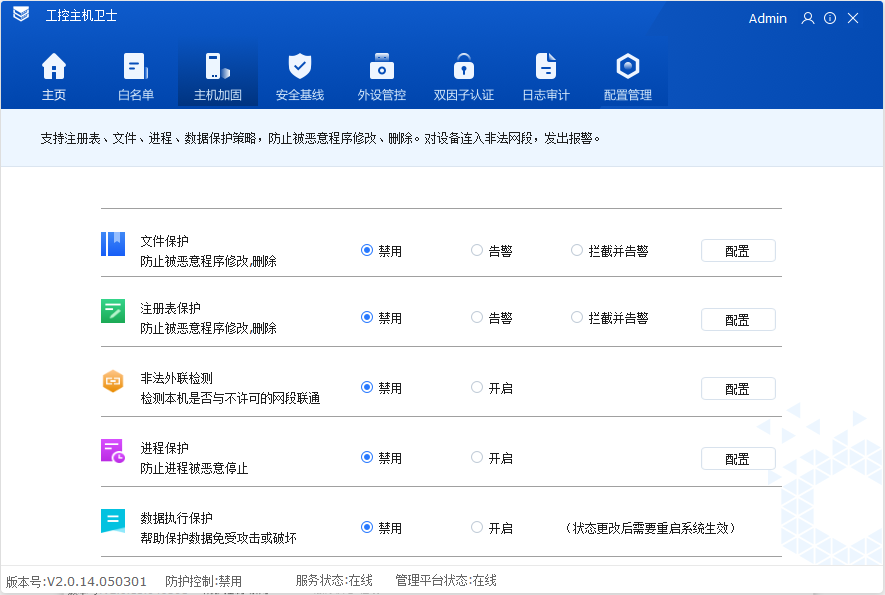Click the 外设管控 peripheral control icon
The width and height of the screenshot is (885, 595).
[381, 68]
